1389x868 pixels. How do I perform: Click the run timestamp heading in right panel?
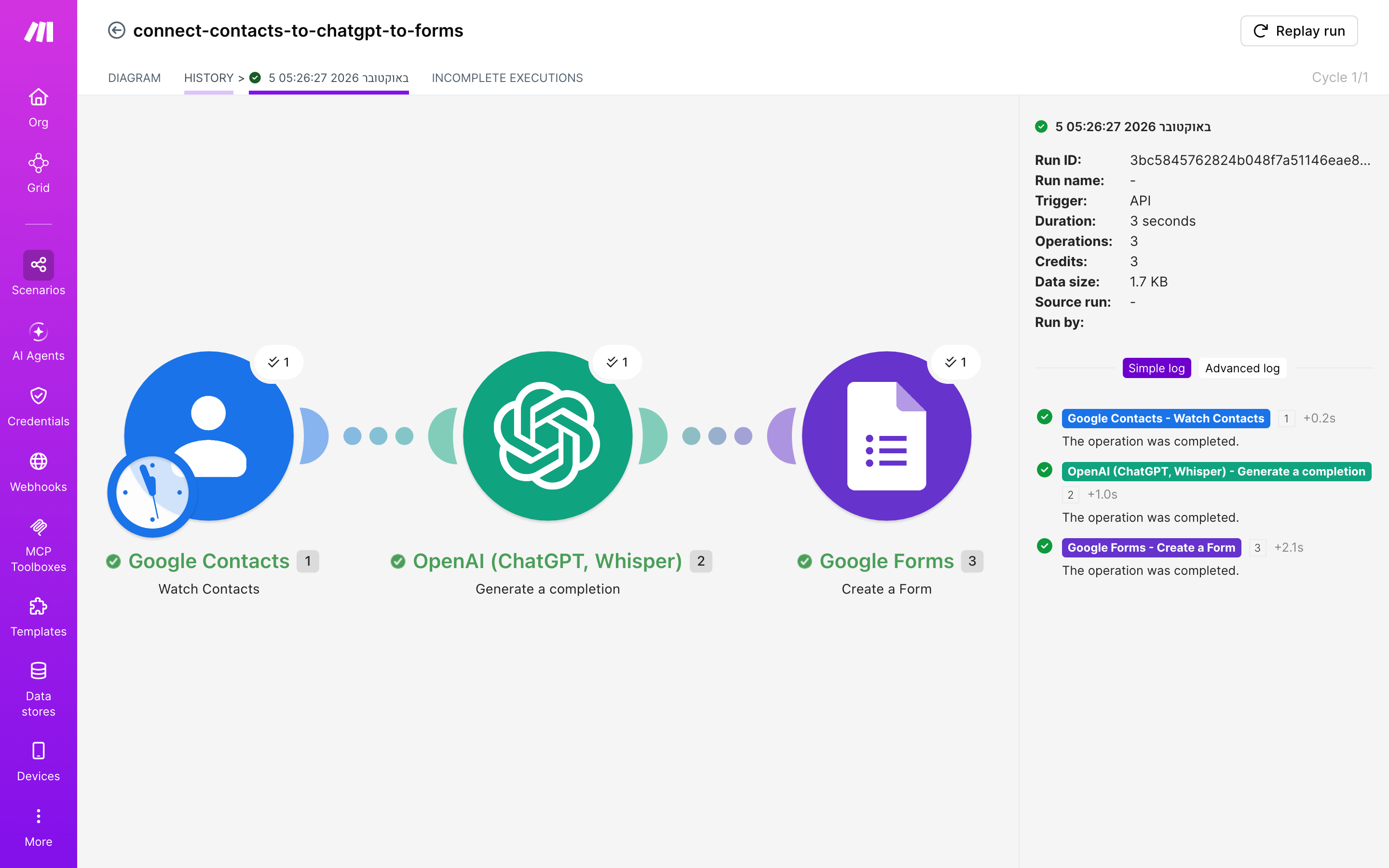(1132, 127)
